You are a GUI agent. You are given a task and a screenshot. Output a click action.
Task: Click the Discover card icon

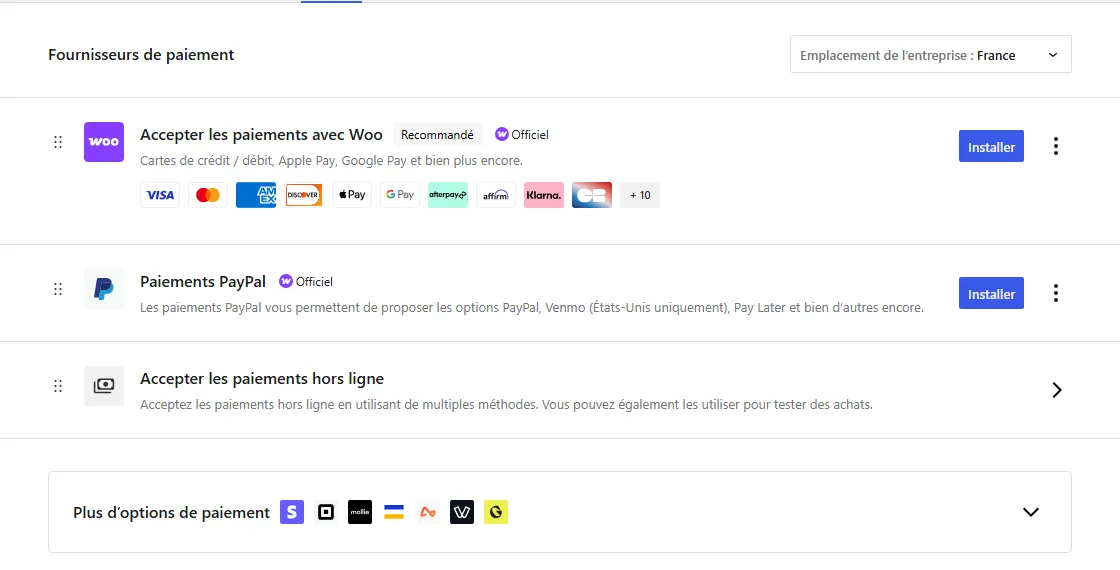tap(304, 195)
